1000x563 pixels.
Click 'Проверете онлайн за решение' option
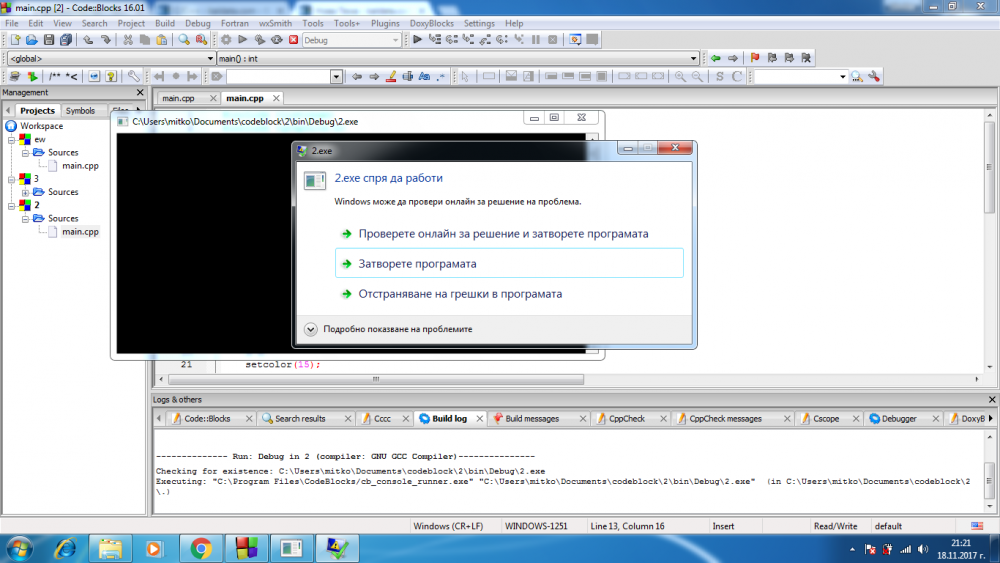[503, 234]
